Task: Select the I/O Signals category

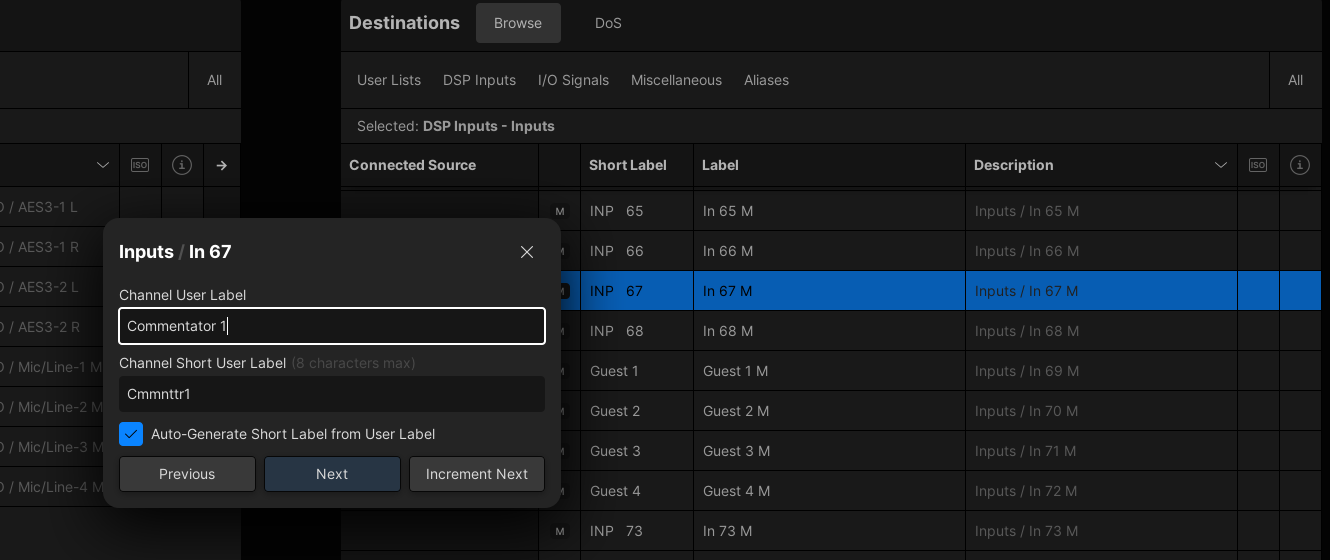Action: coord(573,80)
